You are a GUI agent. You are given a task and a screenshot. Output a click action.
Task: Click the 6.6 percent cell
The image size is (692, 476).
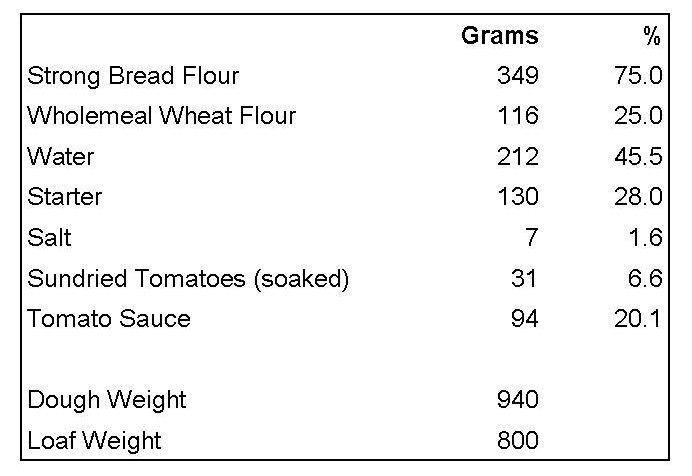(x=645, y=279)
